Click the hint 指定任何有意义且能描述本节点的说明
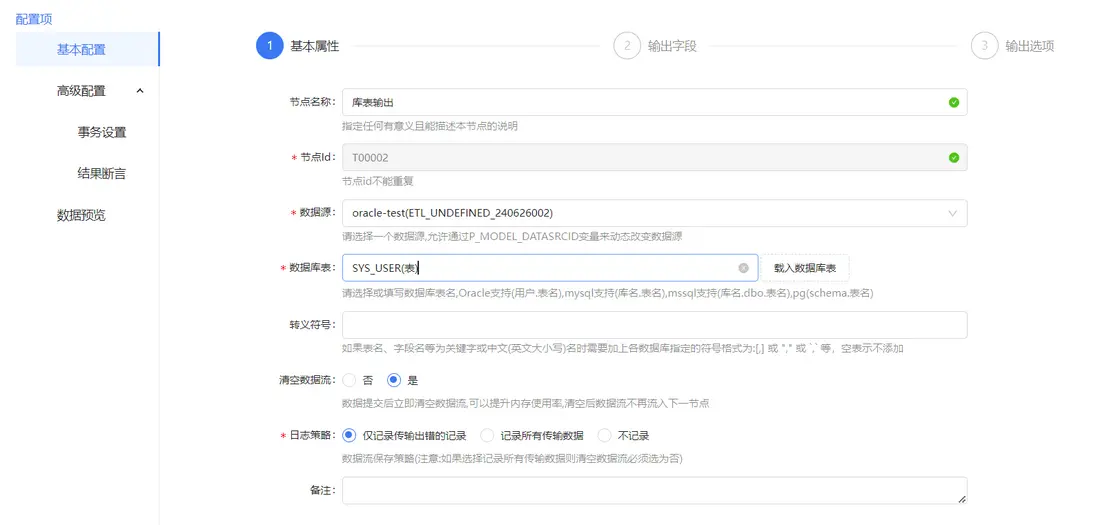The image size is (1098, 525). [x=430, y=126]
